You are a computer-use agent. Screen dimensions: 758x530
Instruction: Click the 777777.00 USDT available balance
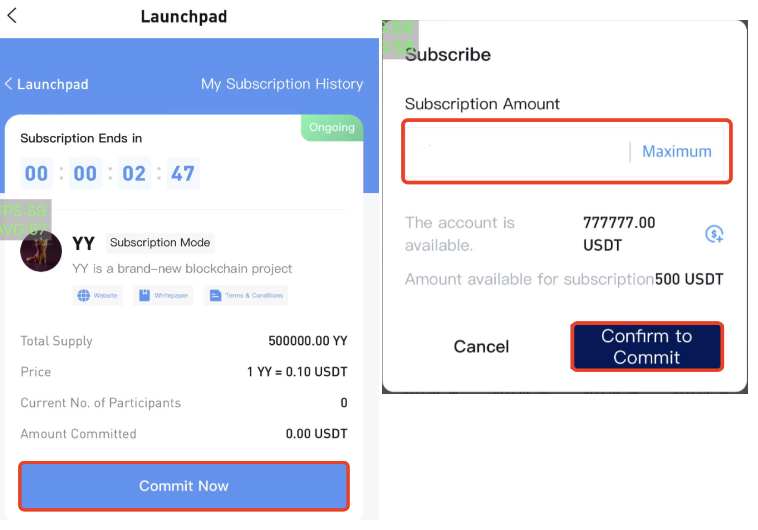pos(619,234)
